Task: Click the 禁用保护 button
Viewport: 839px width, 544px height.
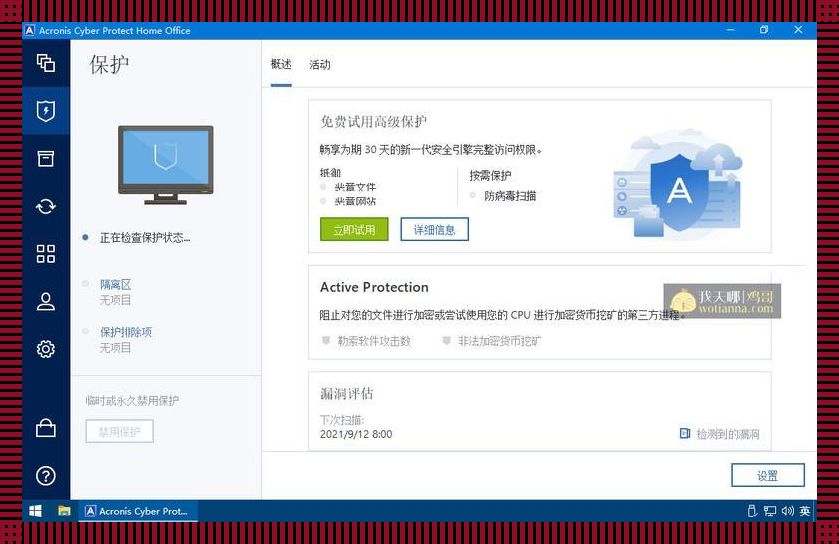Action: [x=119, y=431]
